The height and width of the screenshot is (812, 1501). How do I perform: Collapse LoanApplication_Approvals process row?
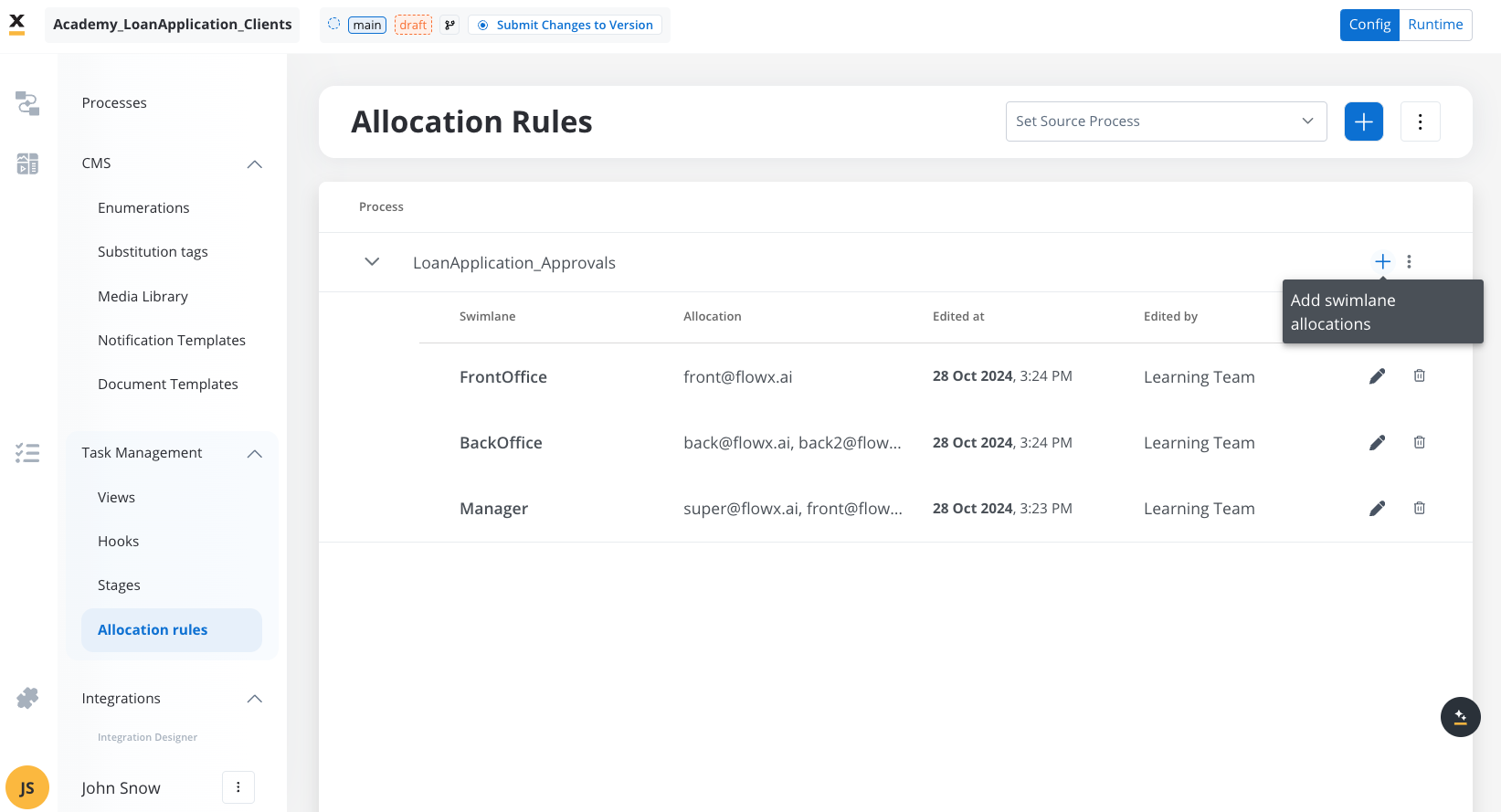tap(372, 262)
